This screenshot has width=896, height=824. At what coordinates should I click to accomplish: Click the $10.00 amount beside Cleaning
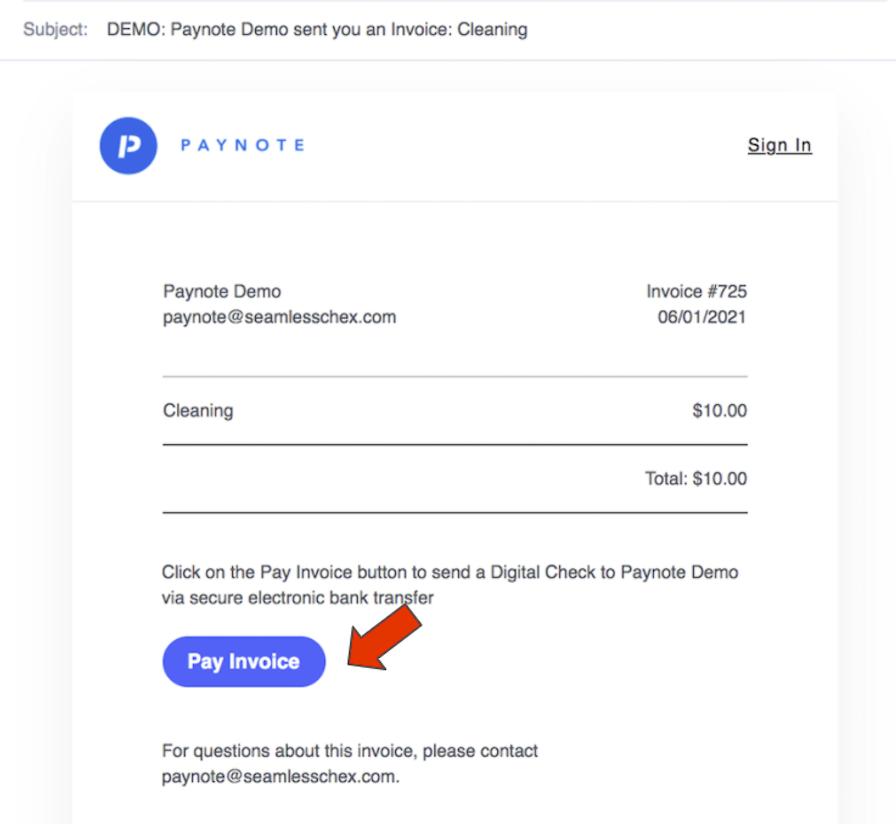point(719,411)
